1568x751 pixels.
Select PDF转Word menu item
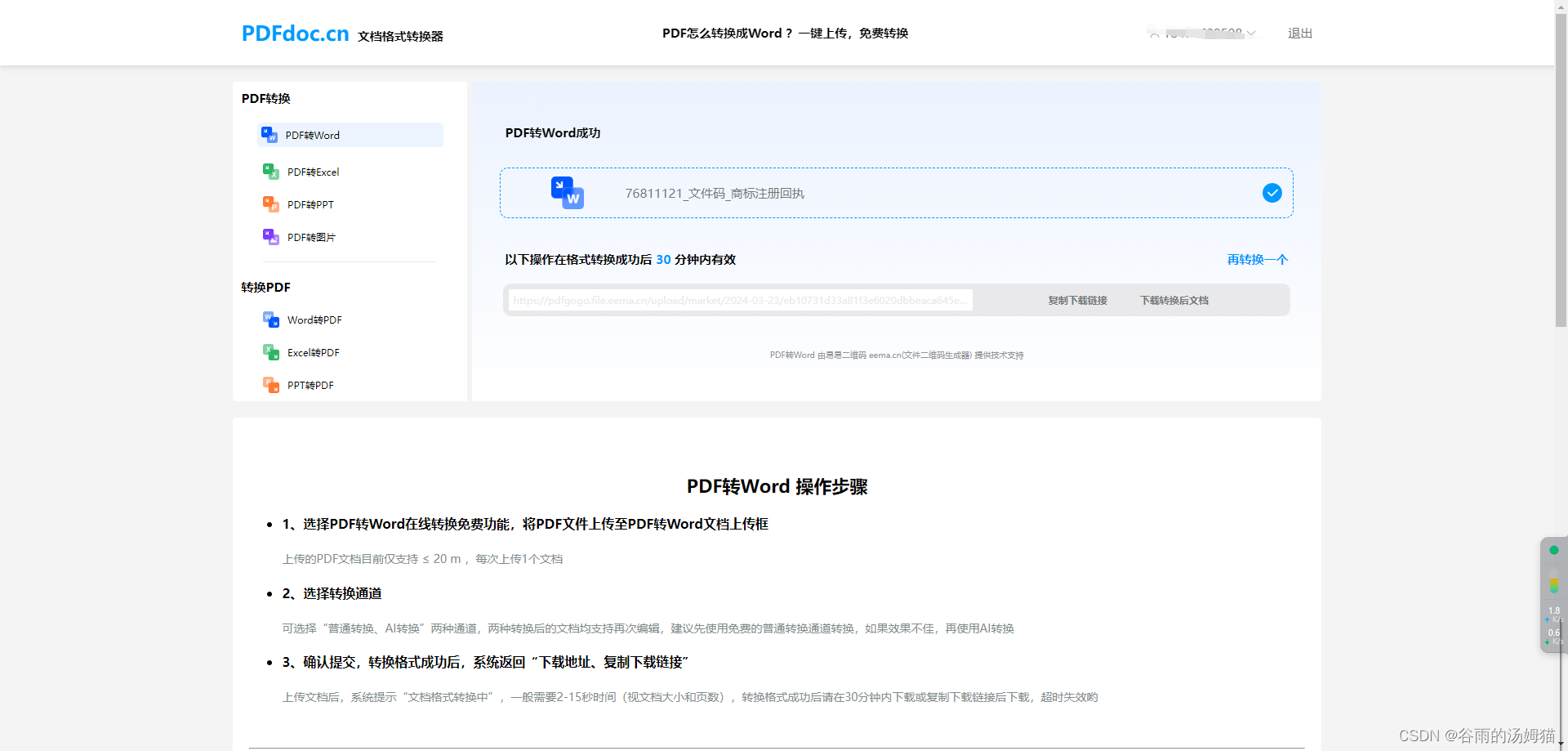tap(350, 135)
